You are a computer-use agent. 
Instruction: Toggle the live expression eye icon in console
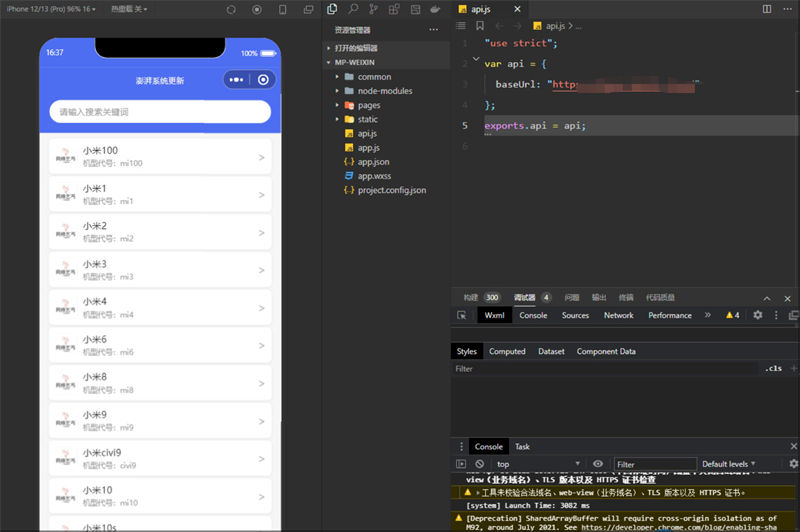coord(598,464)
